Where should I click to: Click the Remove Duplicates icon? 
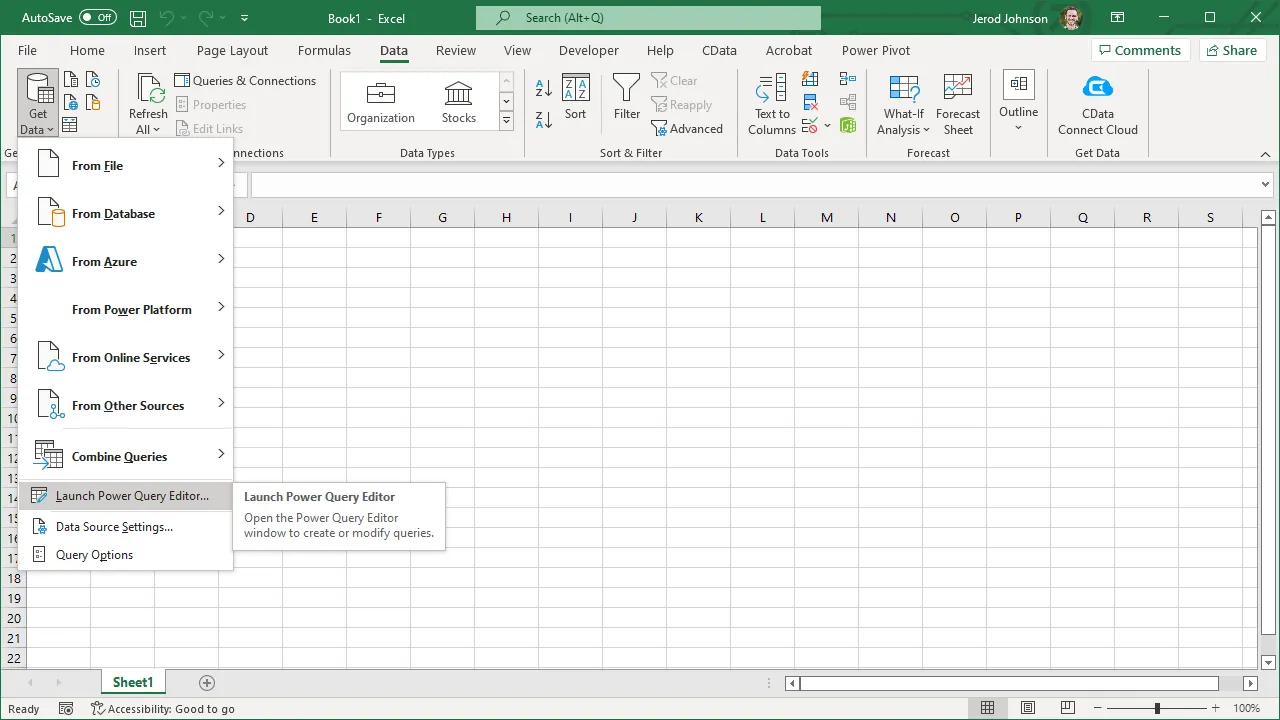point(811,102)
